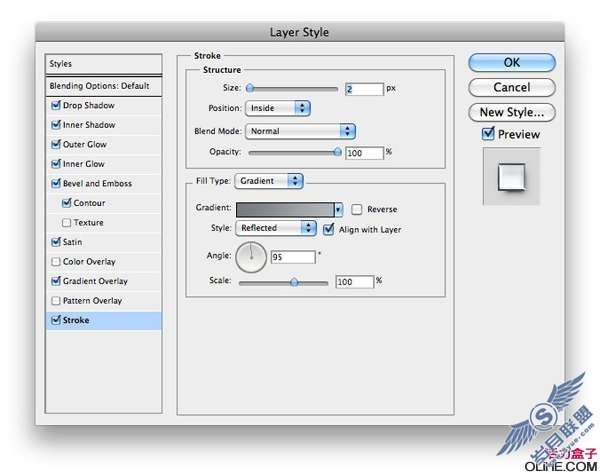Open the Pattern Overlay settings
This screenshot has width=600, height=474.
click(92, 301)
